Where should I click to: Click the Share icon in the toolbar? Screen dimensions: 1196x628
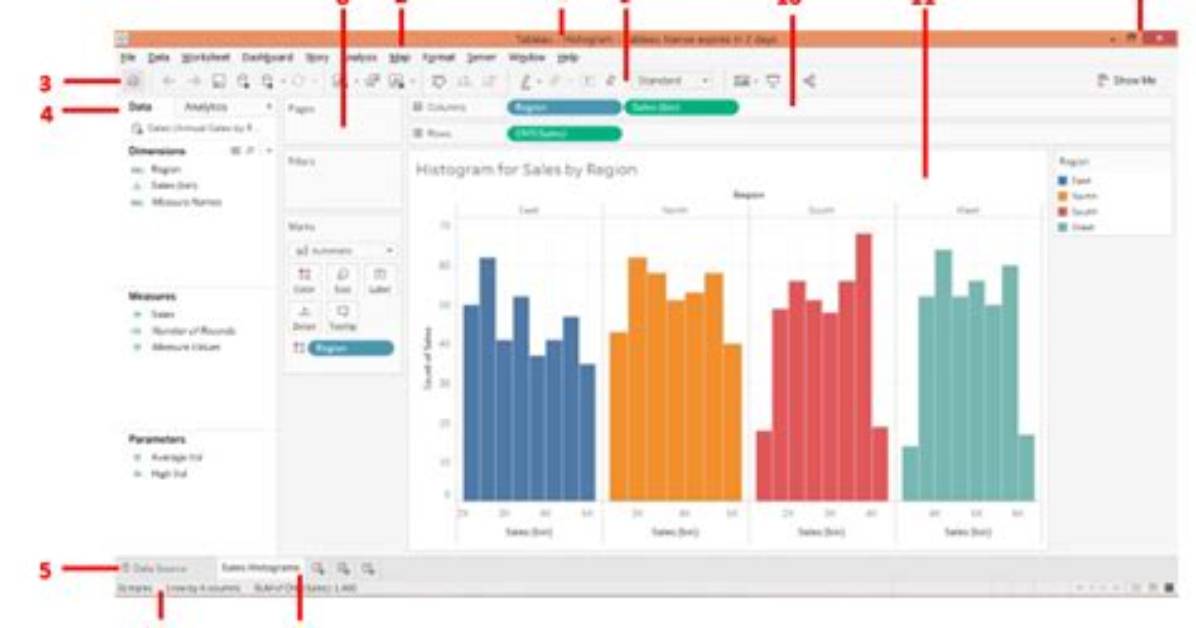coord(809,81)
